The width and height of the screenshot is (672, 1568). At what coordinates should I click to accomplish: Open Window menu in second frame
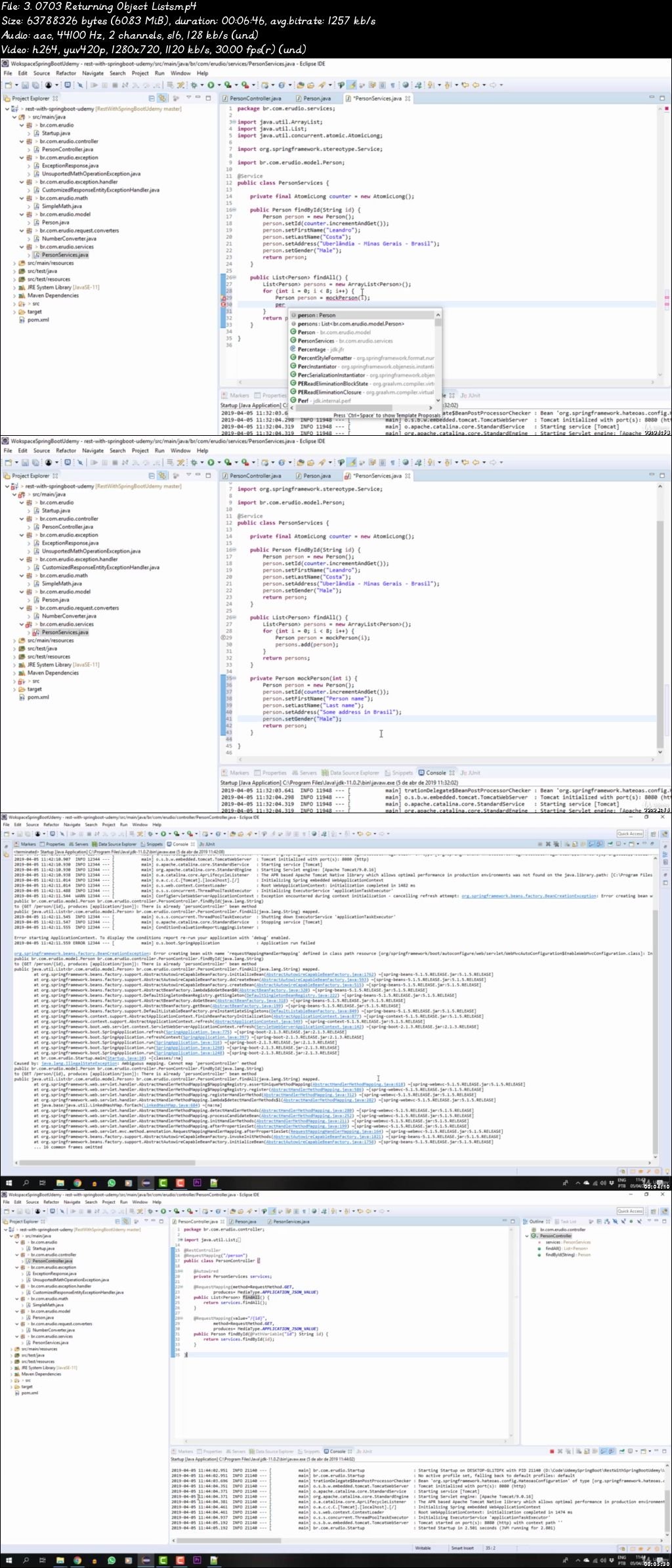180,450
